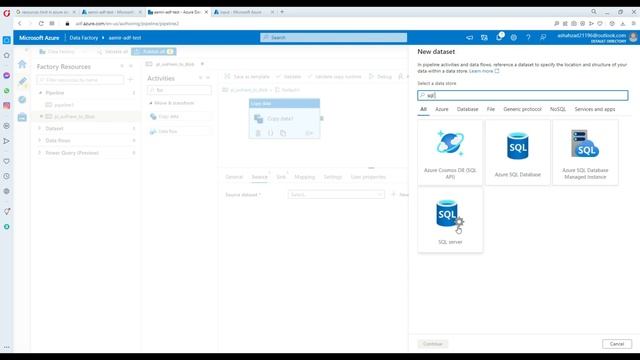640x360 pixels.
Task: Open Azure settings gear in header
Action: (513, 38)
